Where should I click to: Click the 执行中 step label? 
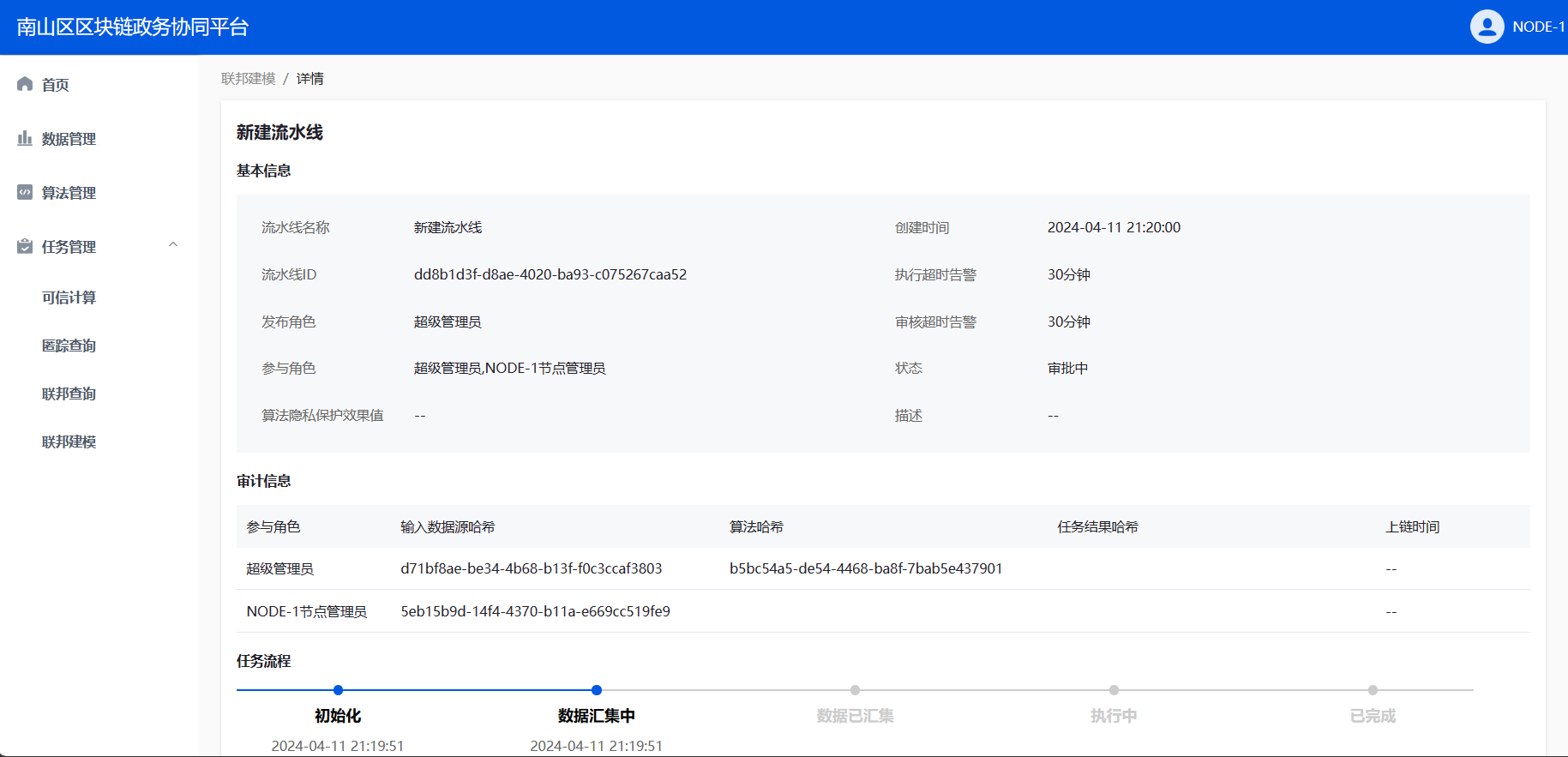click(x=1114, y=716)
